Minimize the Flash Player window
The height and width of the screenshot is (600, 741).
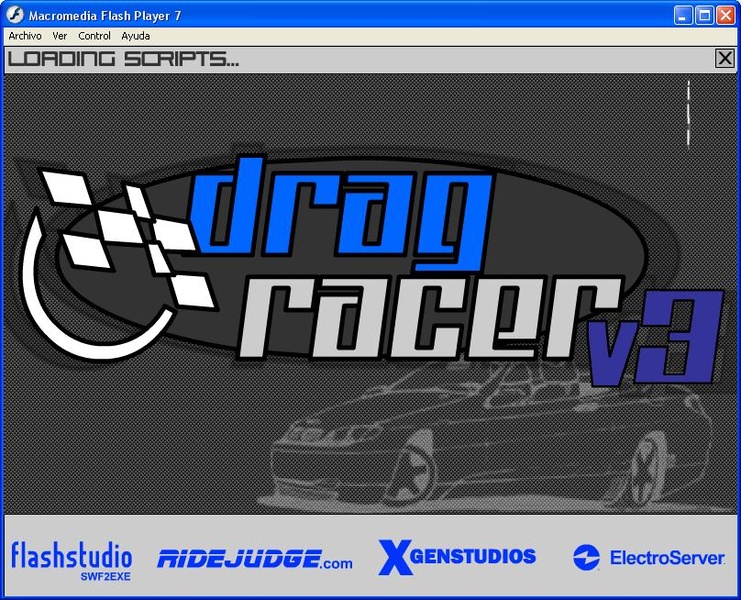[x=683, y=15]
